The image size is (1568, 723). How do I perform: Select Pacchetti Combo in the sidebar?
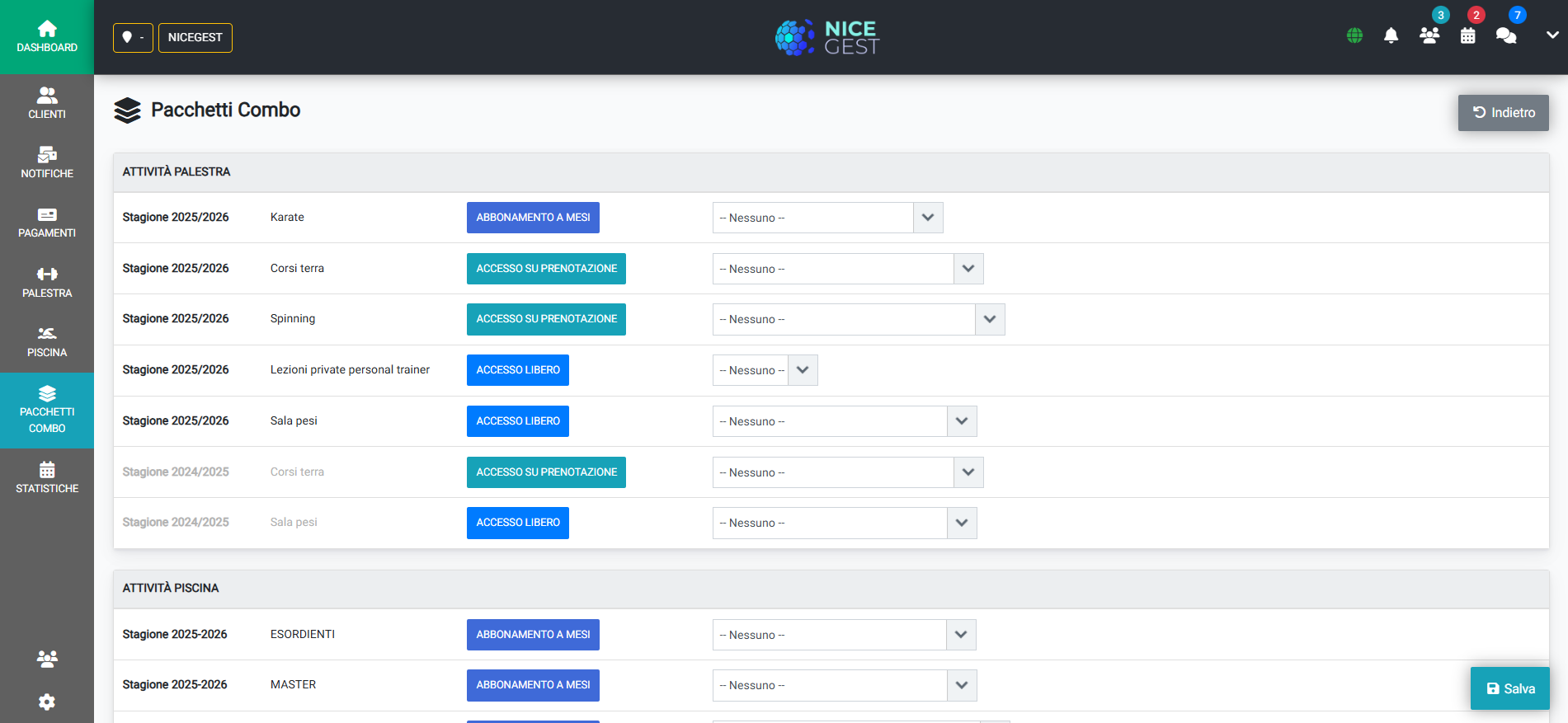tap(47, 411)
